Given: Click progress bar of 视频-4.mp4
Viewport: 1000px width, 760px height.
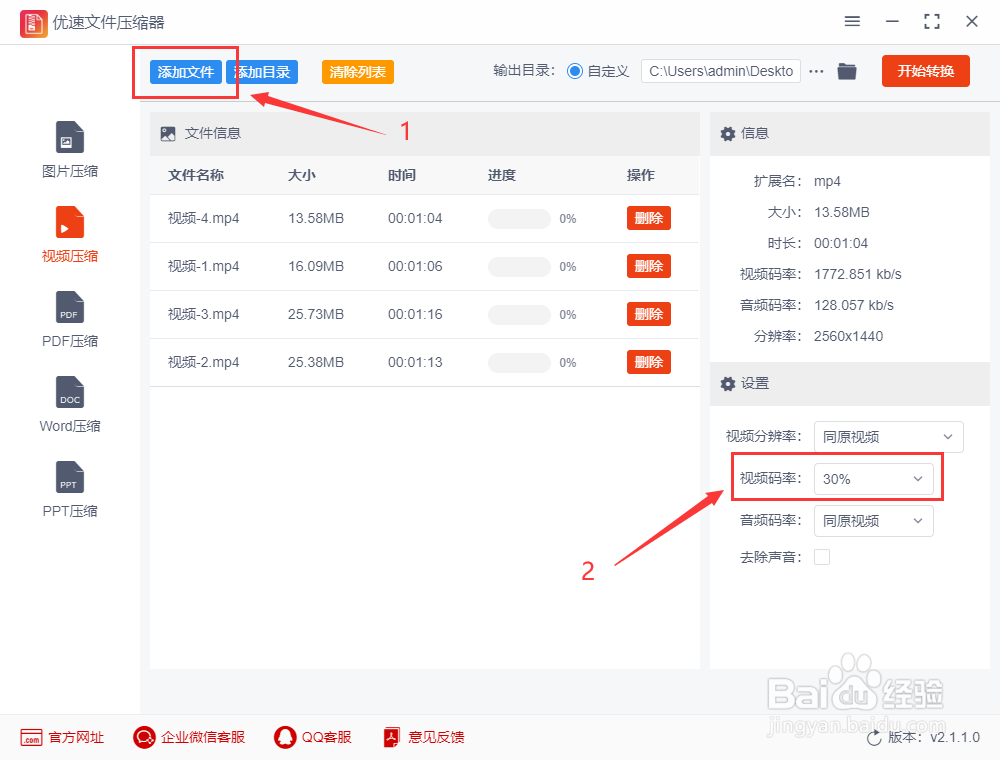Looking at the screenshot, I should tap(519, 219).
